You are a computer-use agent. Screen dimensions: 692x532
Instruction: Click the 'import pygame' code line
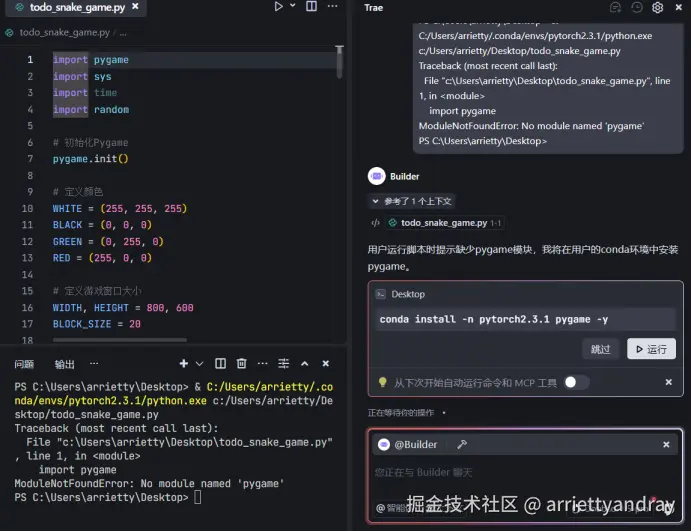(x=91, y=60)
